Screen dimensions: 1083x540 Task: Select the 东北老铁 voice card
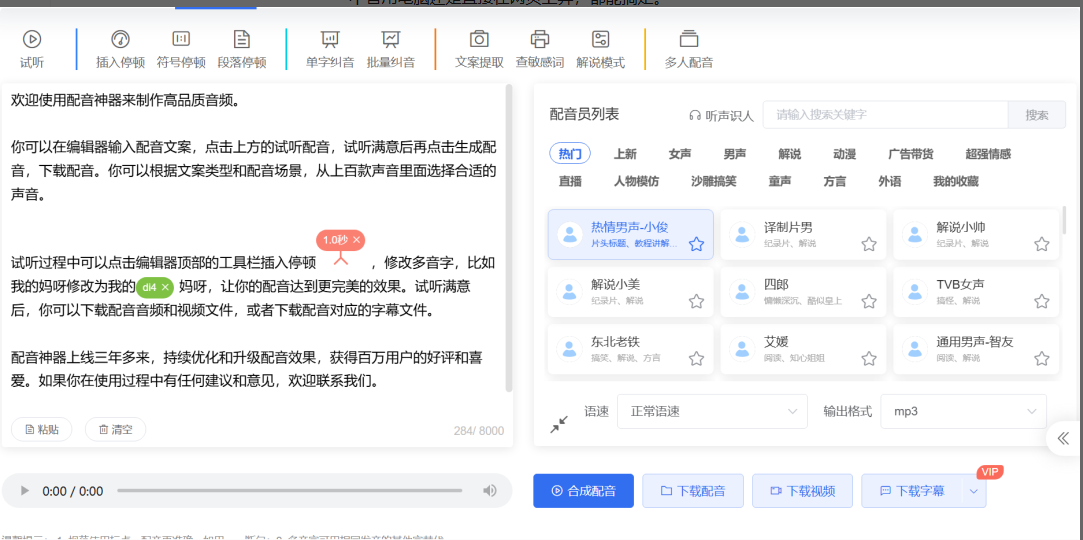631,349
